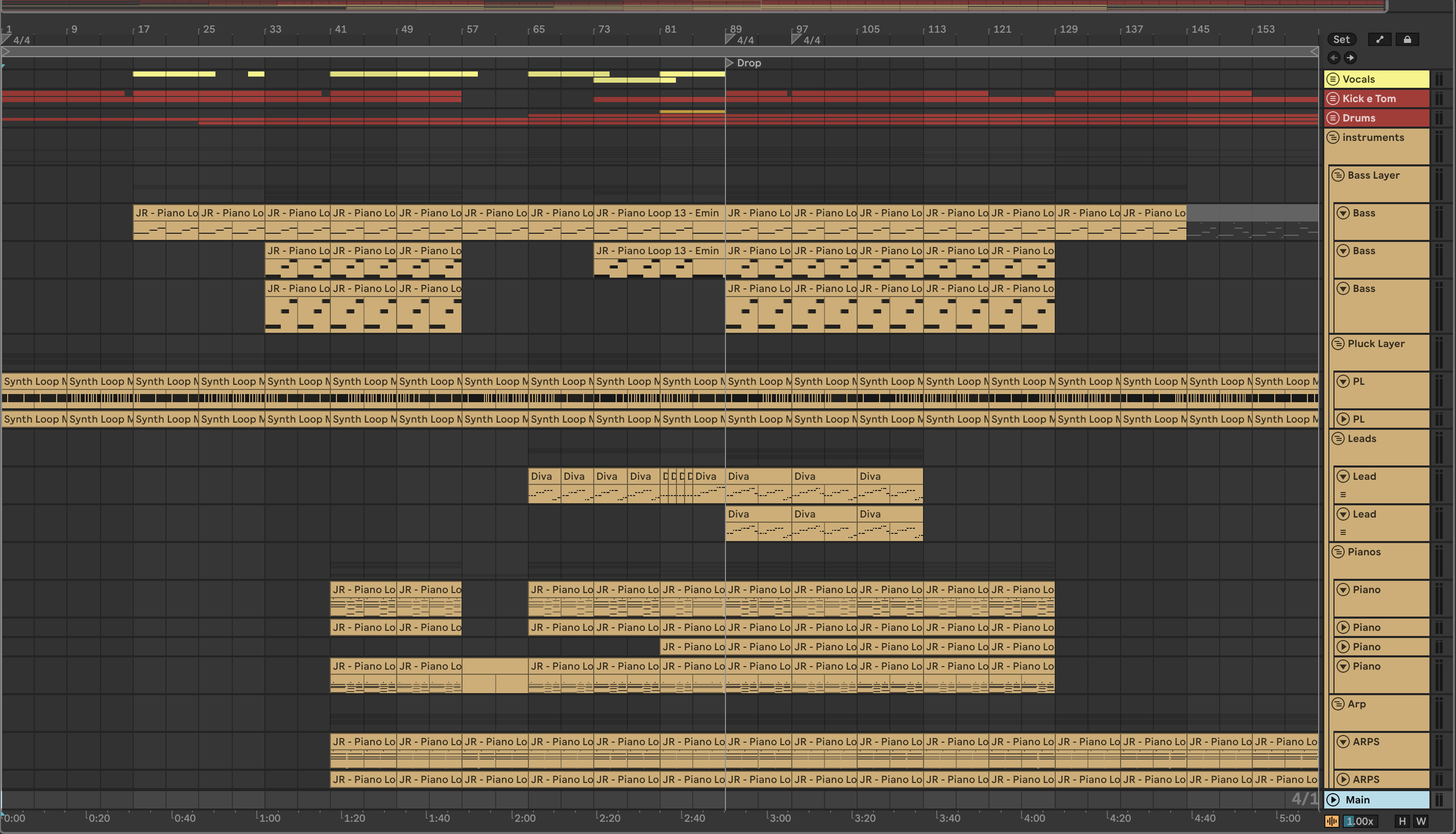Viewport: 1456px width, 834px height.
Task: Click 2:00 in the bottom time ruler
Action: [x=525, y=818]
